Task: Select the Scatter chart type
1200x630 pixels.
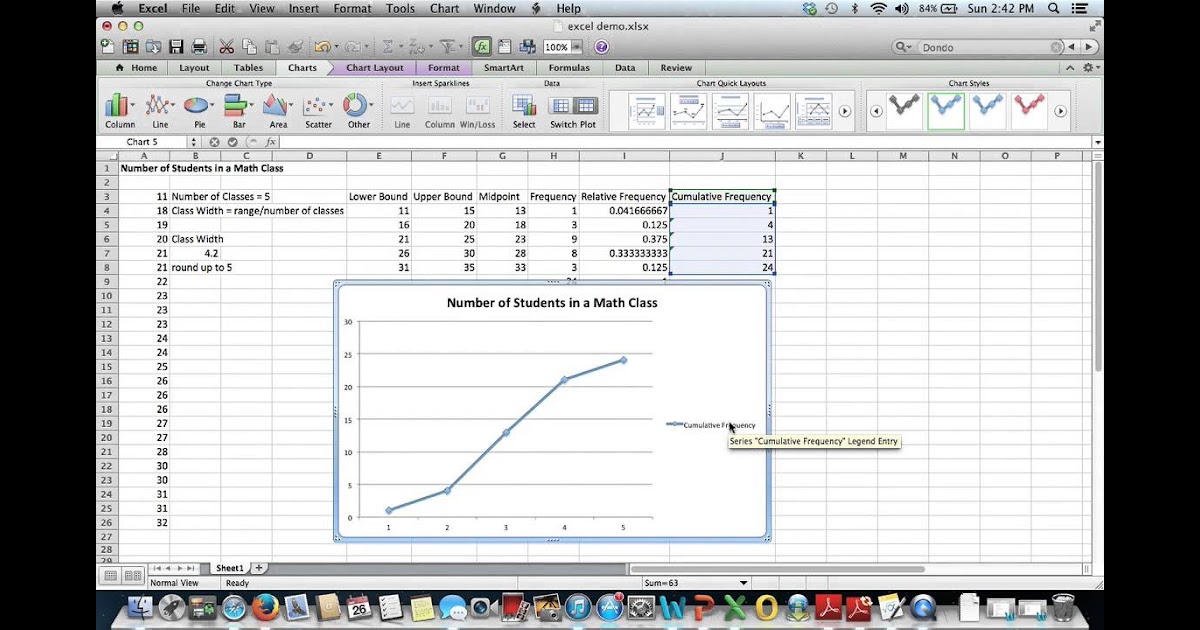Action: coord(318,111)
